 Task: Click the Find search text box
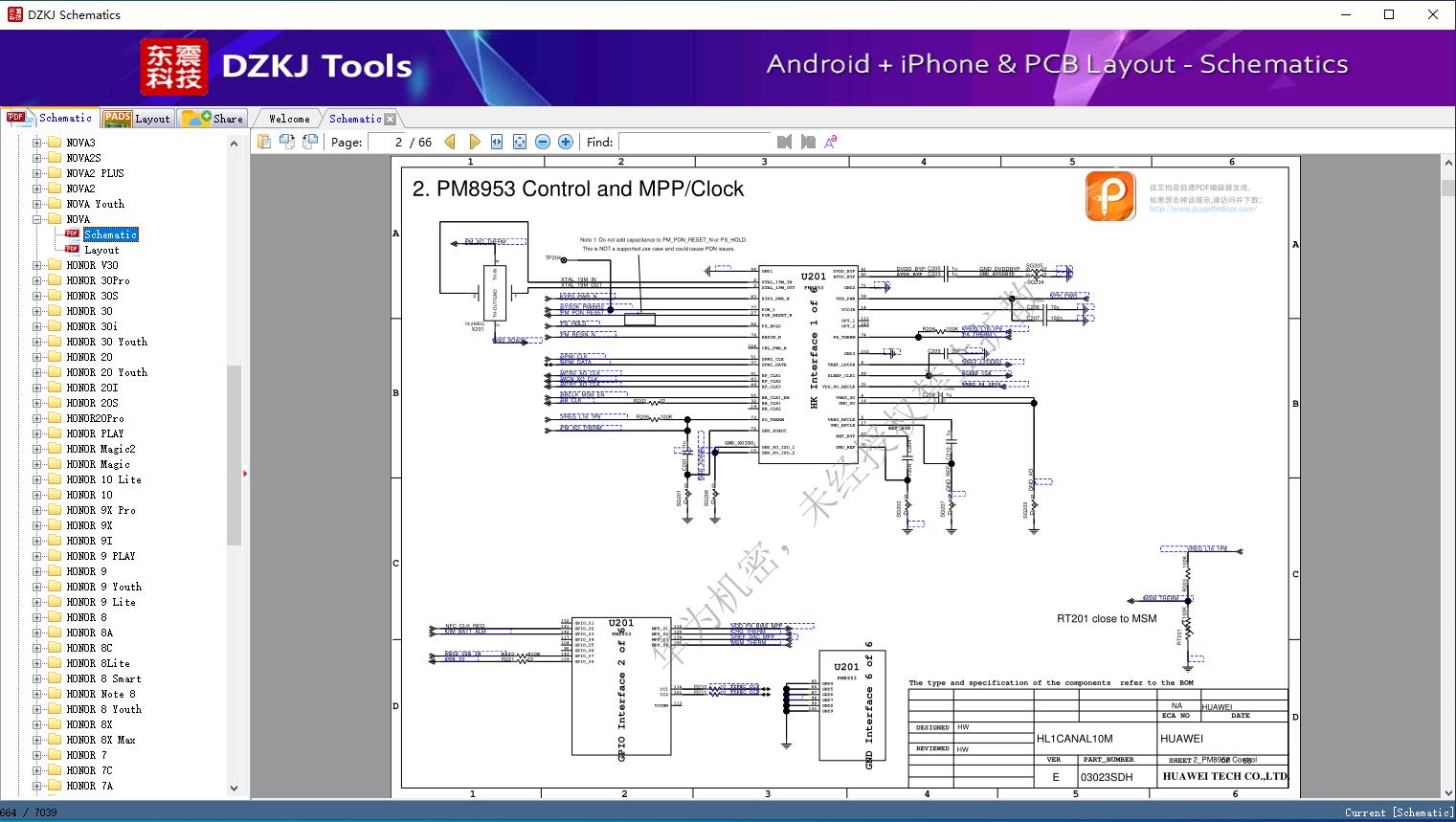tap(694, 142)
